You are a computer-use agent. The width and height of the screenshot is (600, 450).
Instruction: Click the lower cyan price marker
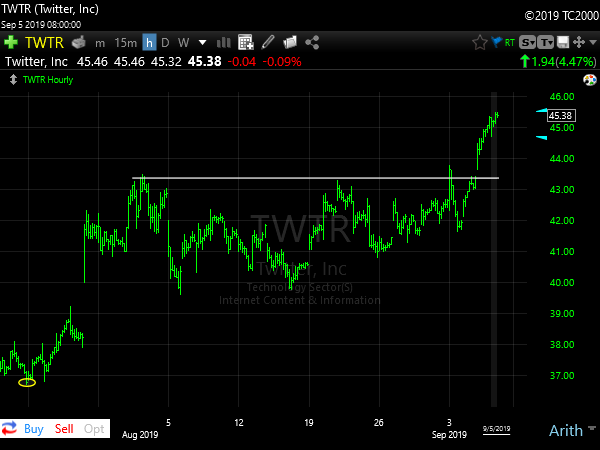coord(541,138)
